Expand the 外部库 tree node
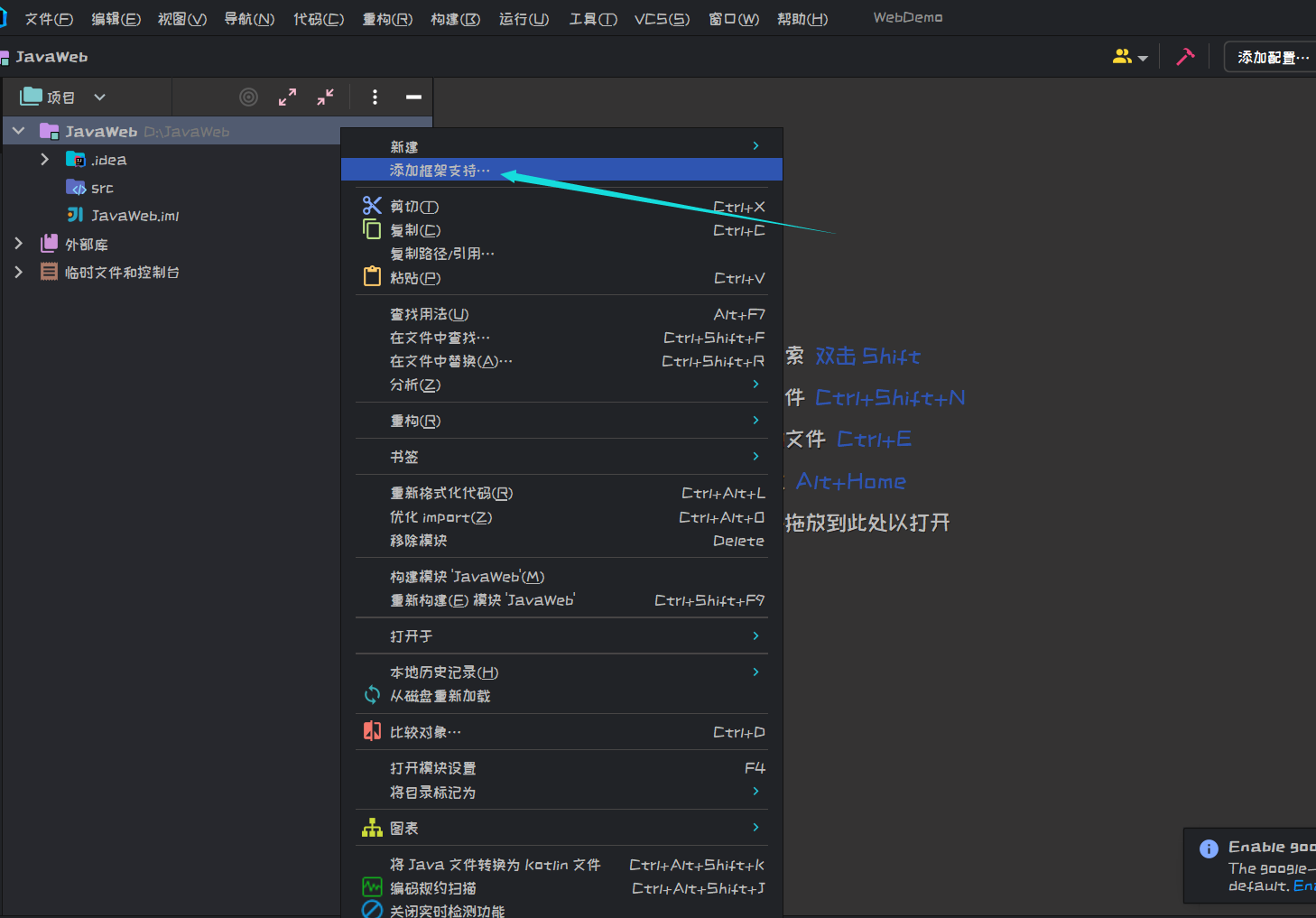The height and width of the screenshot is (918, 1316). [19, 243]
